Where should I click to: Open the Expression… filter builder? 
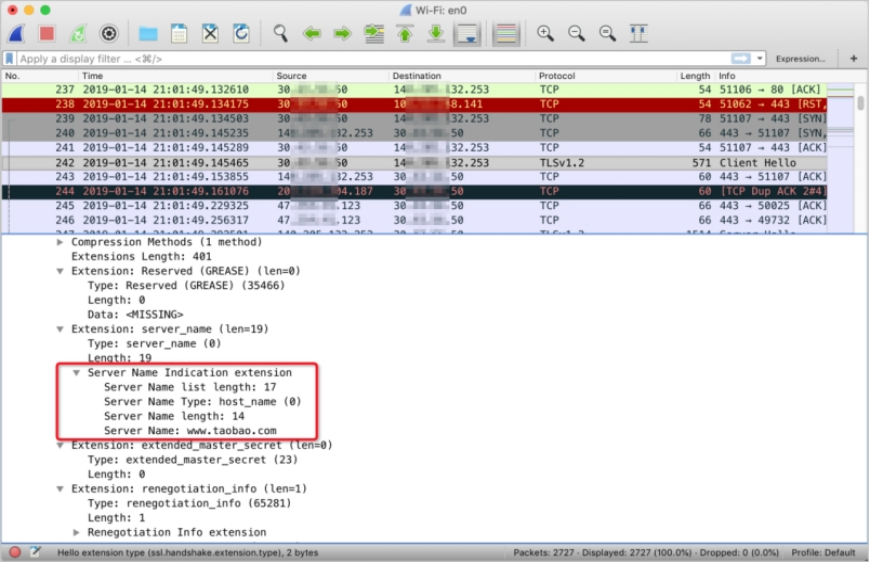coord(800,59)
